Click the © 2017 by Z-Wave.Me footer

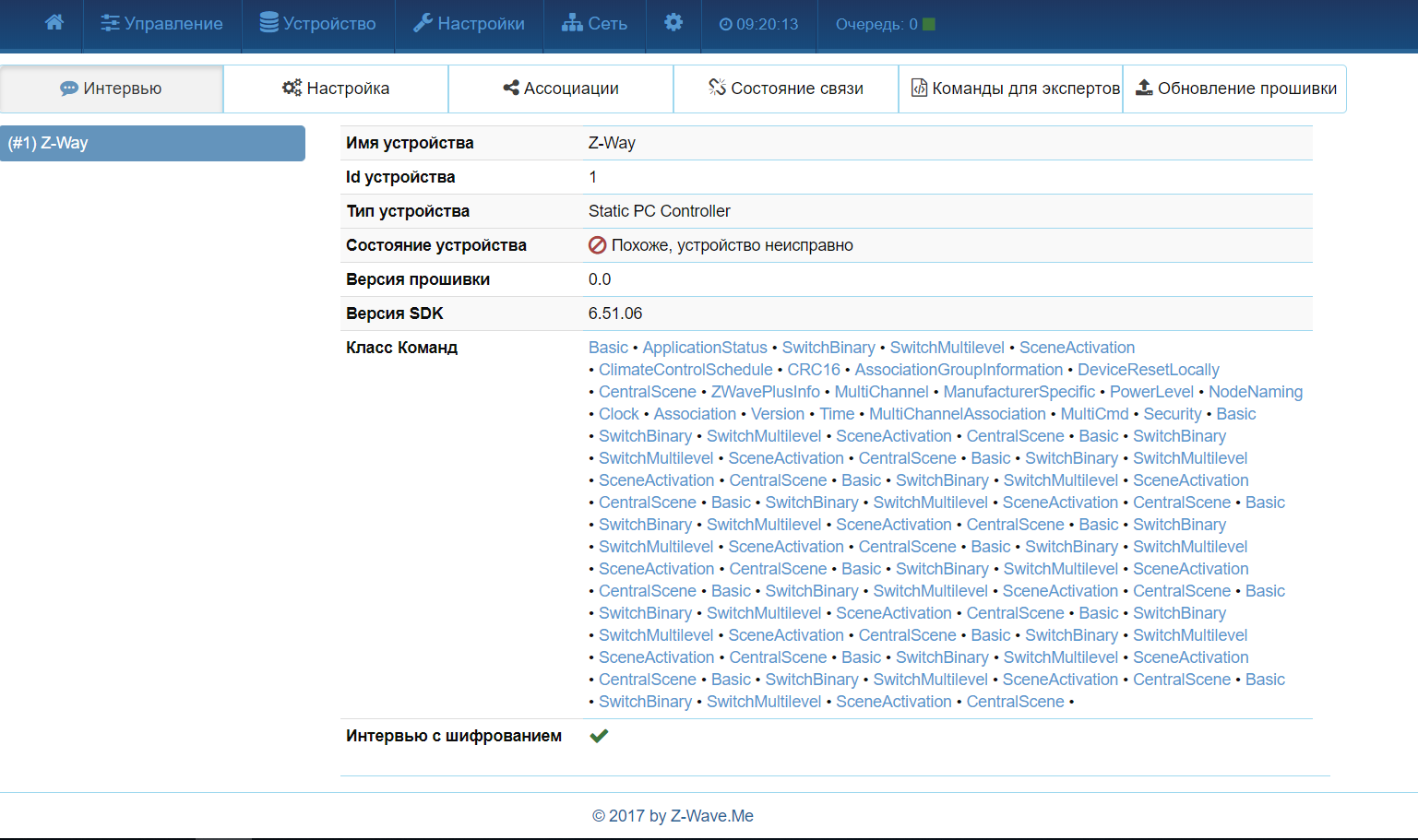tap(673, 816)
